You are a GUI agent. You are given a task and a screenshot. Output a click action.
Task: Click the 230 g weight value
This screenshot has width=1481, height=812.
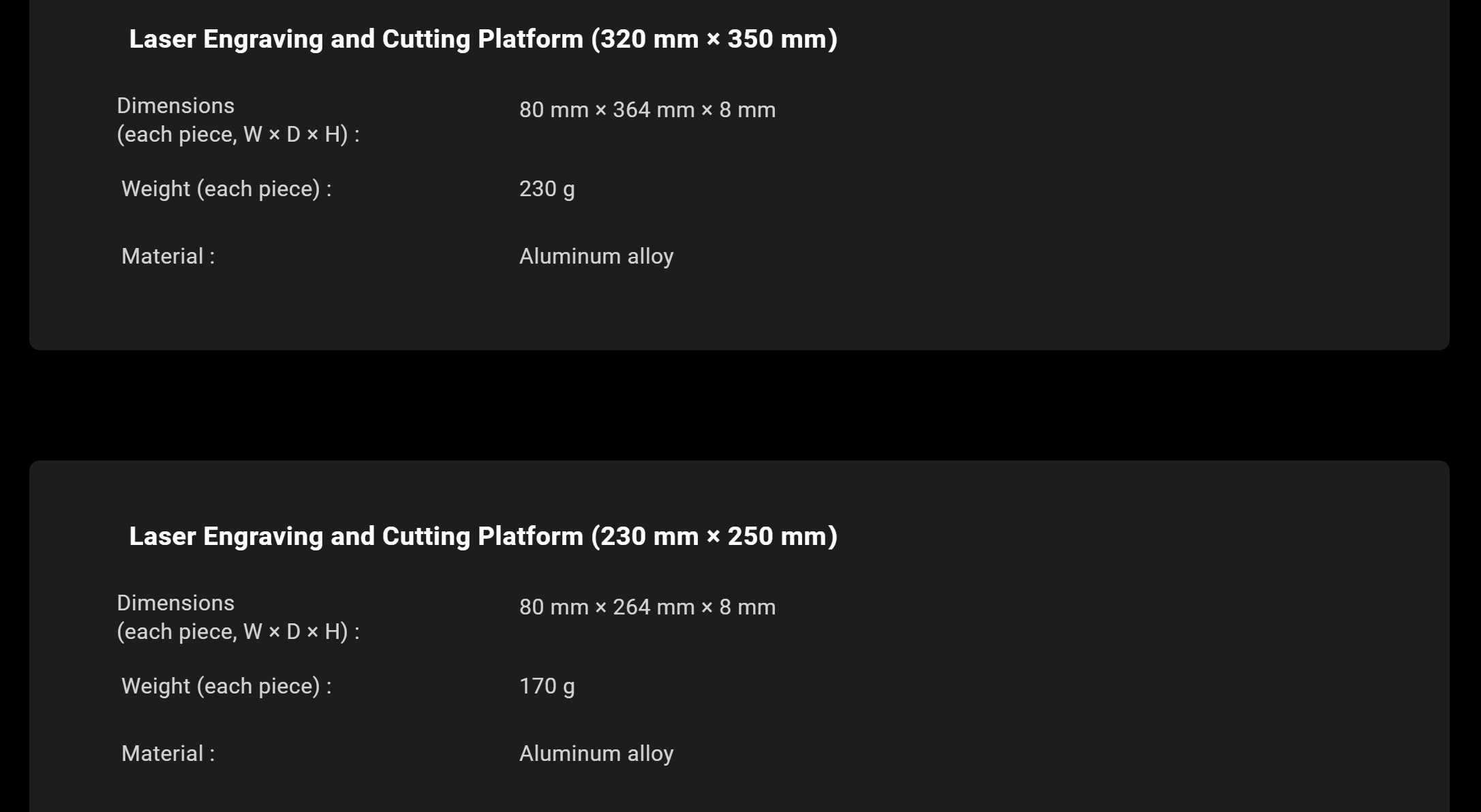click(x=547, y=189)
